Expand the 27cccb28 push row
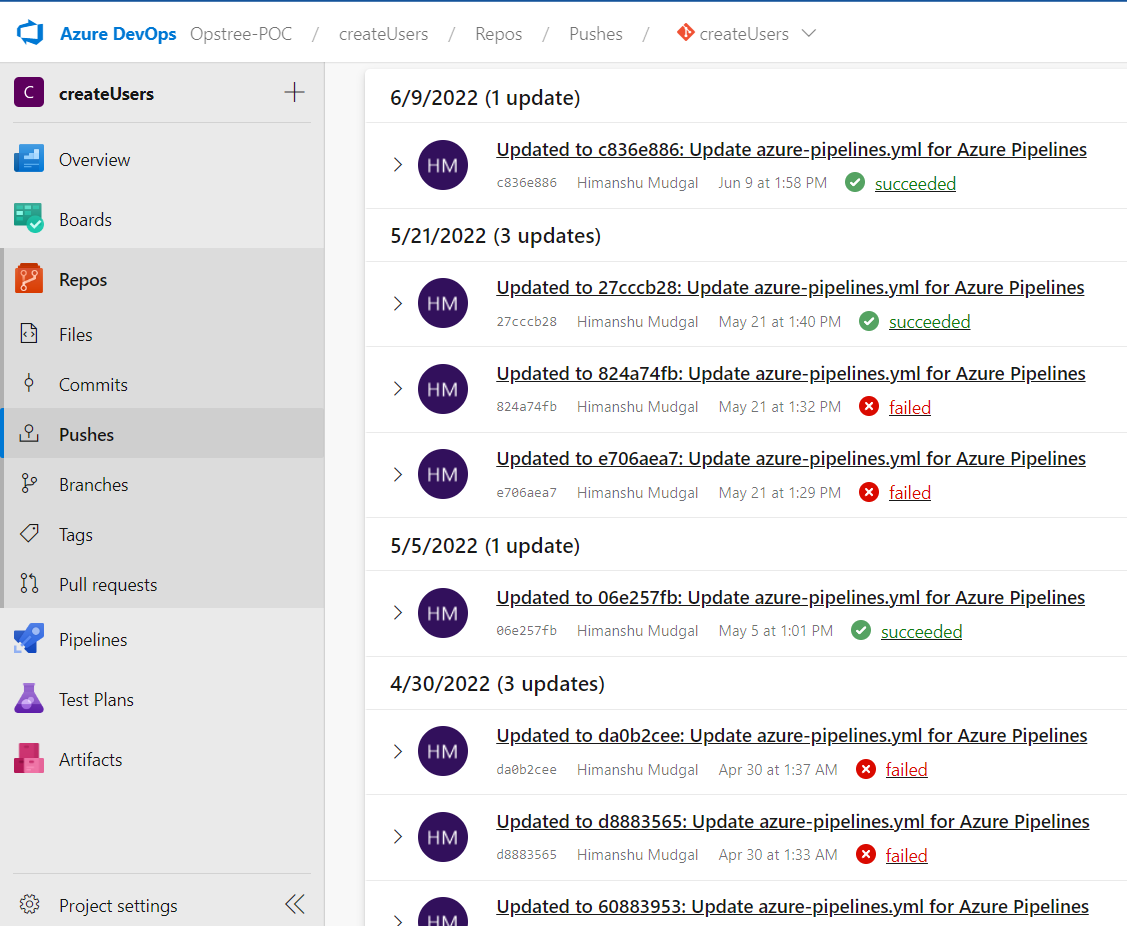1127x926 pixels. click(x=397, y=303)
